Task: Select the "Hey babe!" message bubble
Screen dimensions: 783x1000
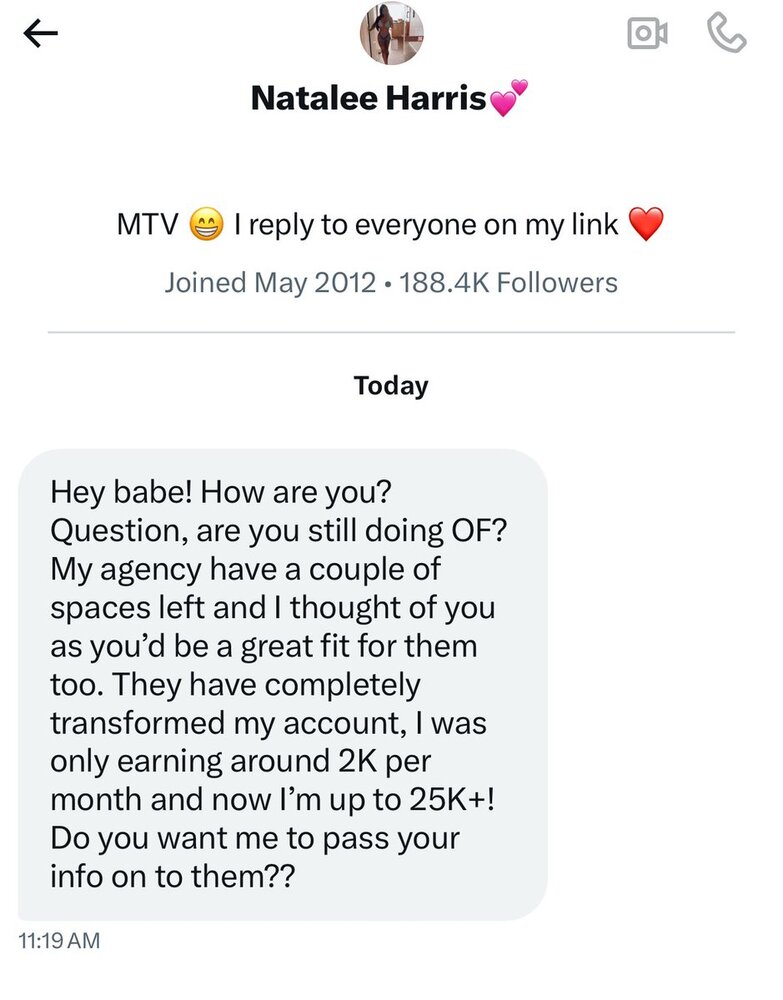Action: click(283, 684)
